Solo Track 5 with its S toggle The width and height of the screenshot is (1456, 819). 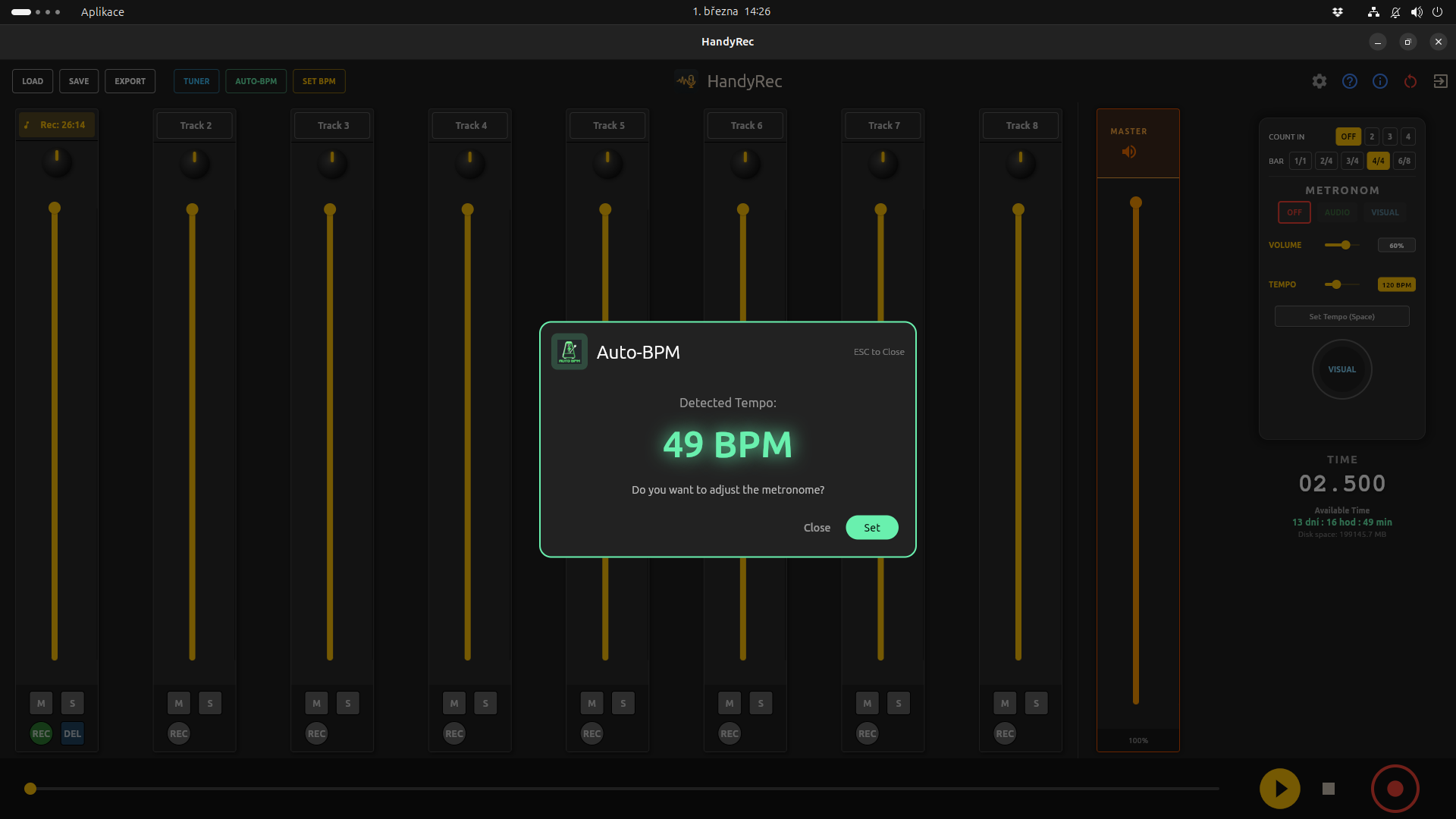pyautogui.click(x=623, y=703)
